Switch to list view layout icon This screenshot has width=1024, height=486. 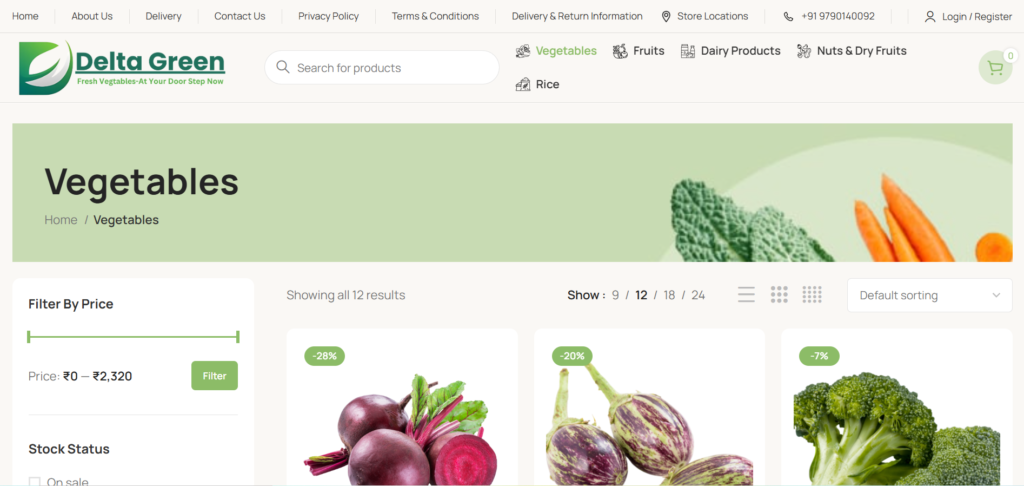coord(746,295)
